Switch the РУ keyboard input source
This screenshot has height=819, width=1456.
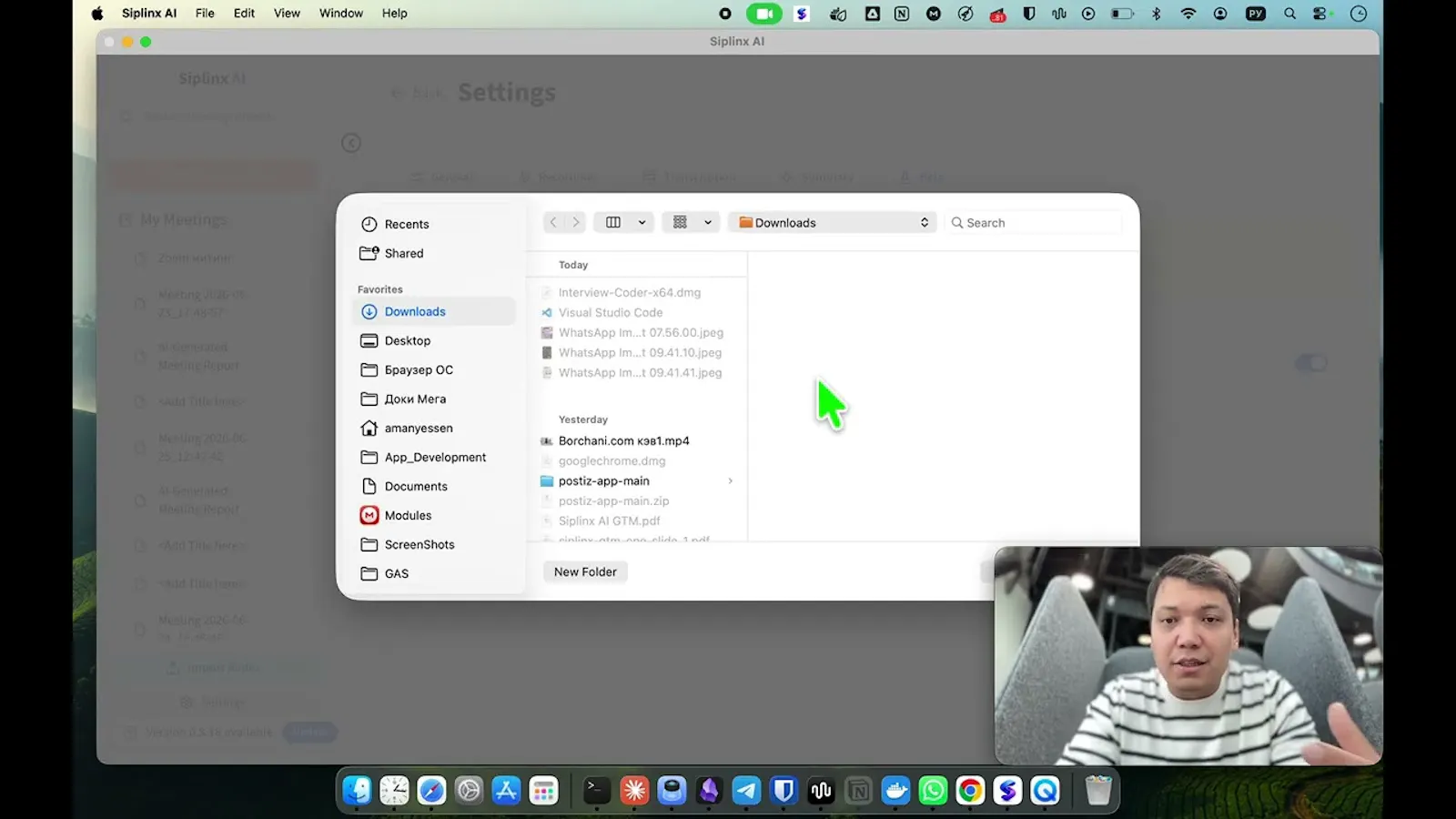click(x=1256, y=13)
